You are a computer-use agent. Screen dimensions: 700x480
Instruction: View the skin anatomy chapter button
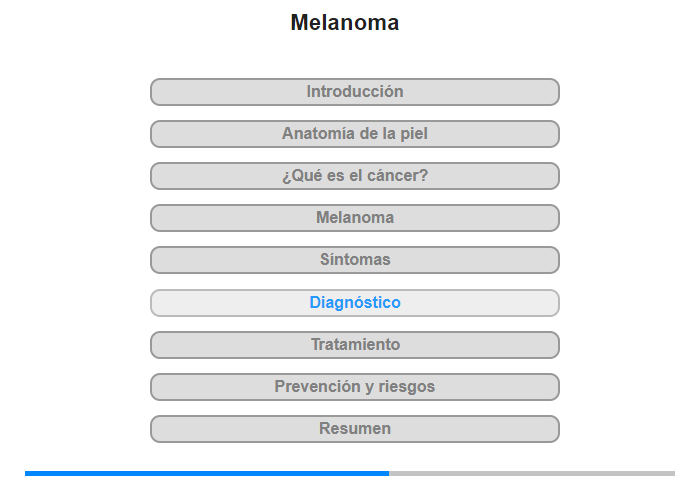click(x=355, y=134)
